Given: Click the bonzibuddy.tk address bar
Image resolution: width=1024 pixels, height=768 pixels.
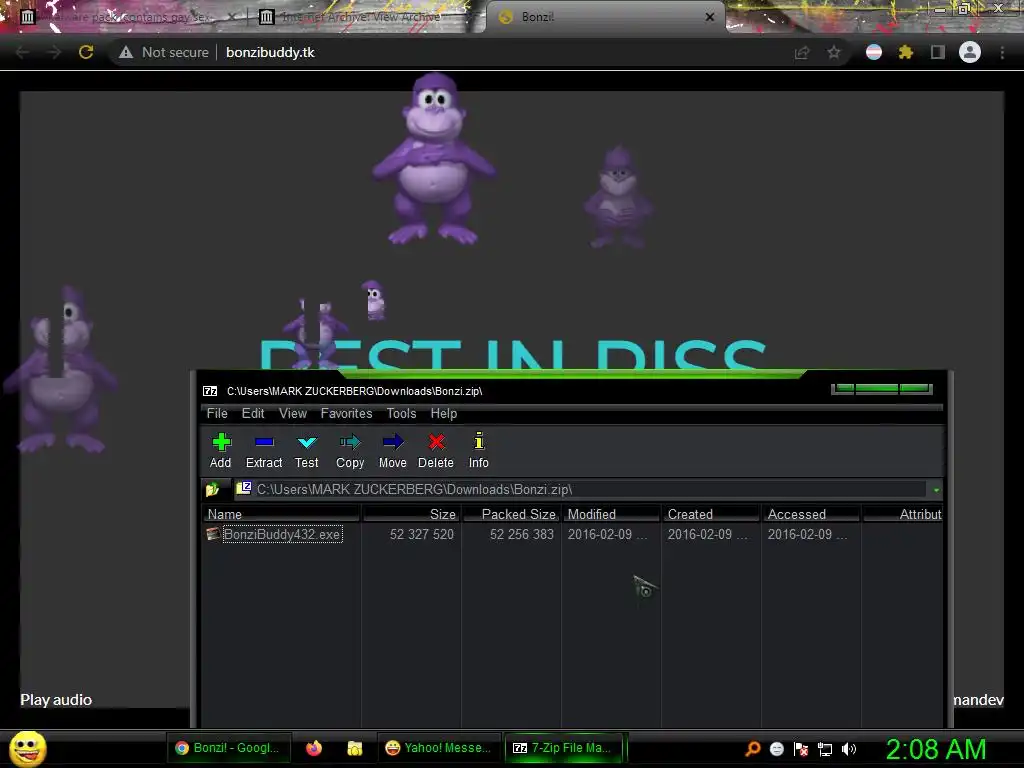Looking at the screenshot, I should [x=270, y=52].
